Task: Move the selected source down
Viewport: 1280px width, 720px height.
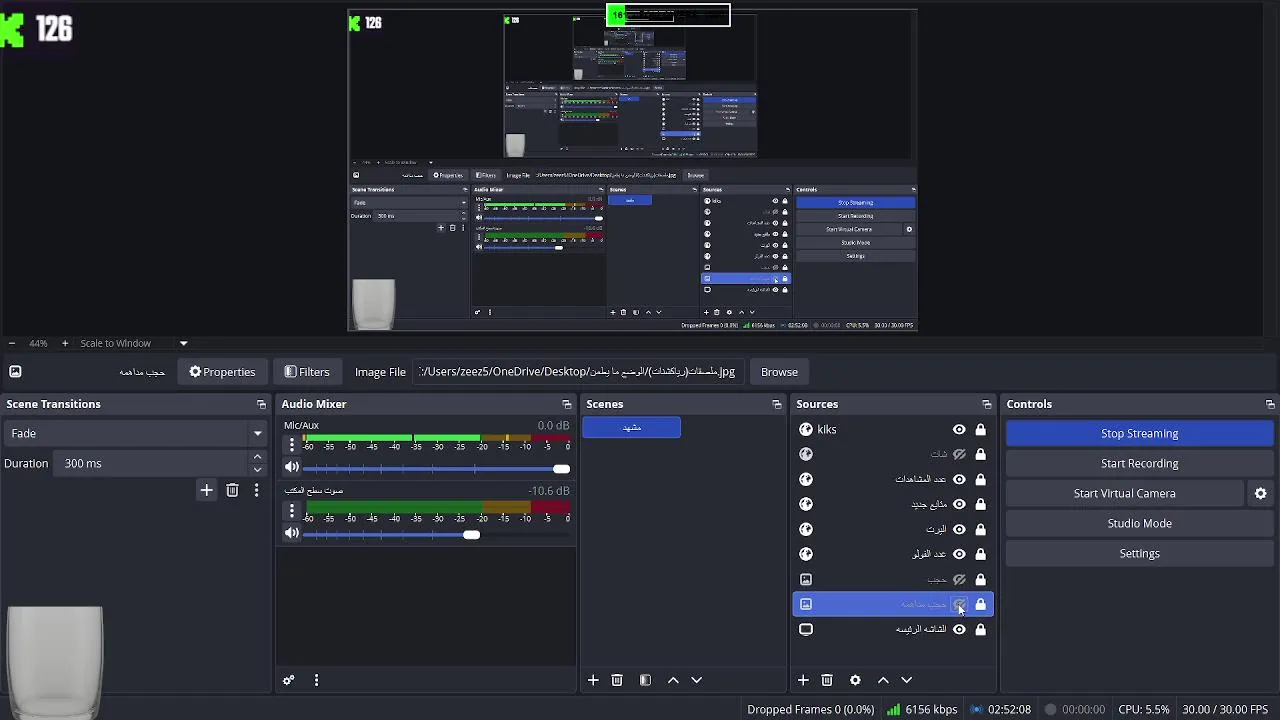Action: [x=907, y=680]
